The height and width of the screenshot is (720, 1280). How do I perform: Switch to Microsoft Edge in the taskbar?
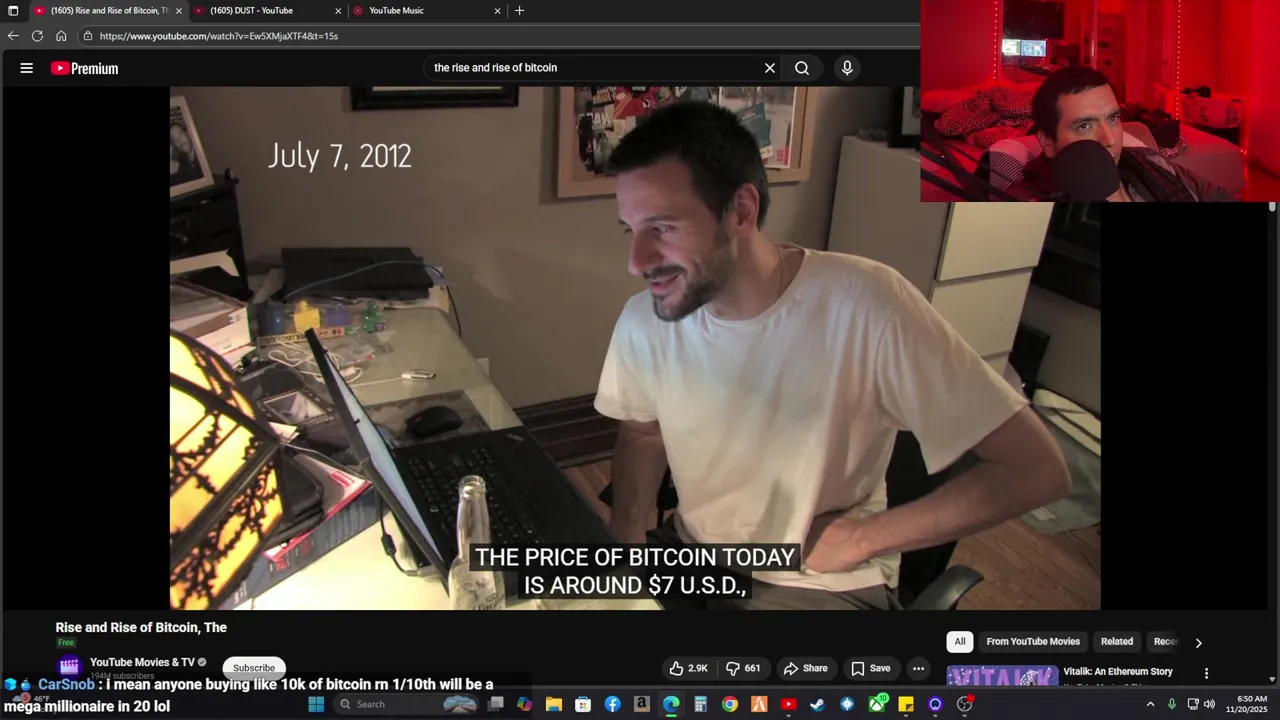[671, 704]
